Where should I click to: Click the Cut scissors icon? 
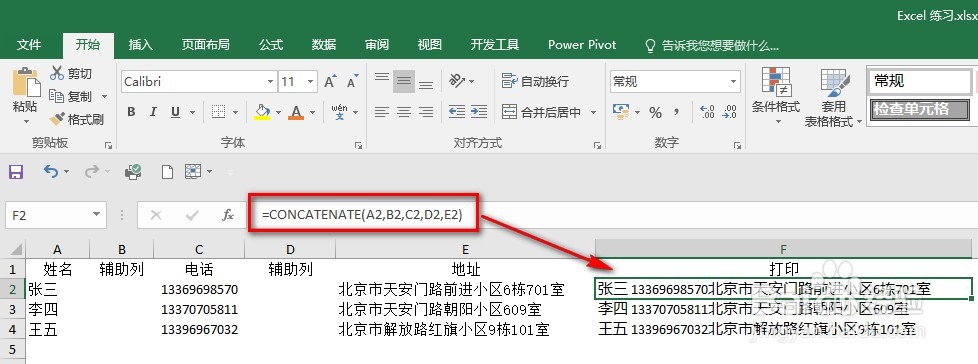(x=57, y=73)
